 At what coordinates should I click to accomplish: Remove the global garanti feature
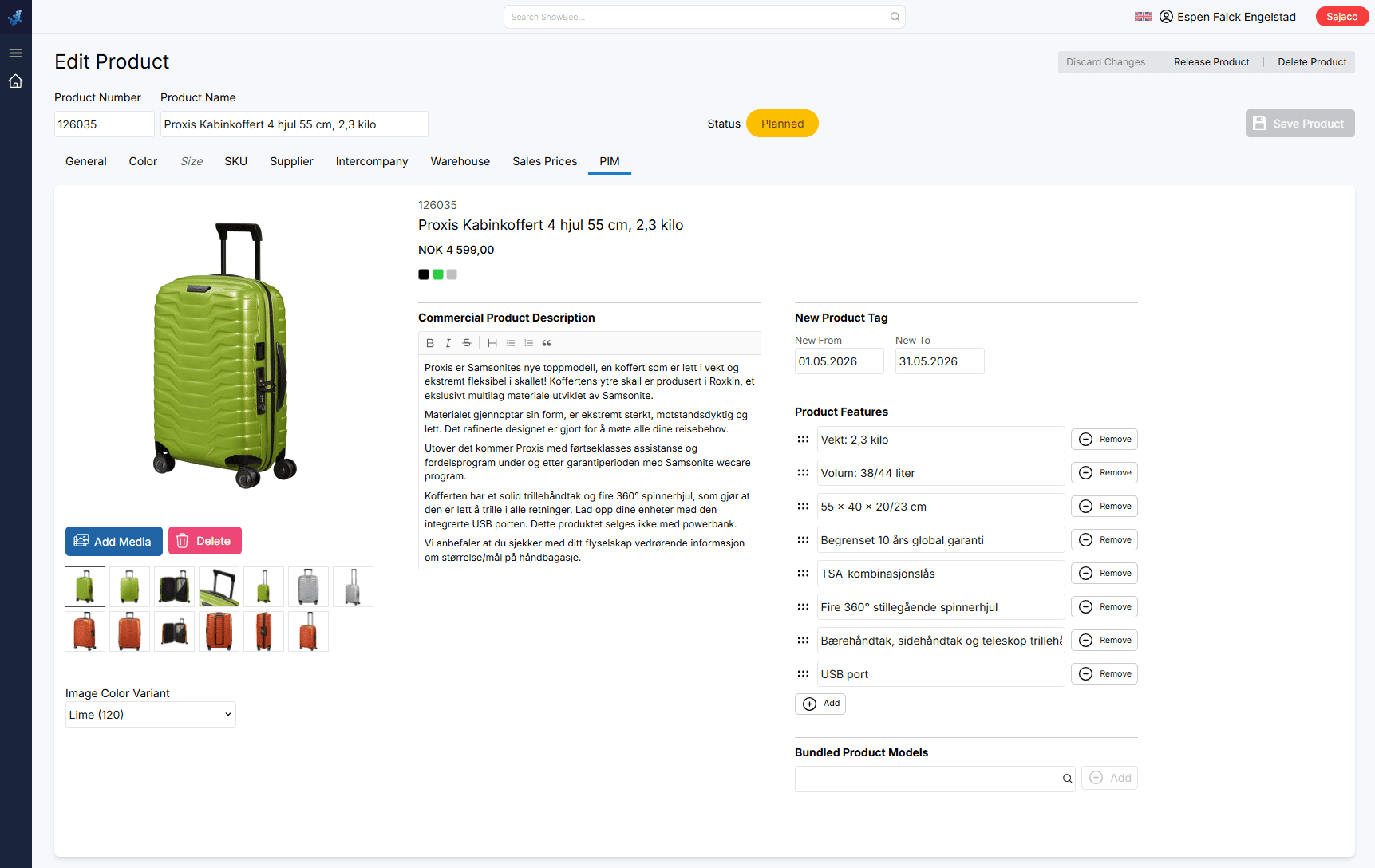[1104, 540]
